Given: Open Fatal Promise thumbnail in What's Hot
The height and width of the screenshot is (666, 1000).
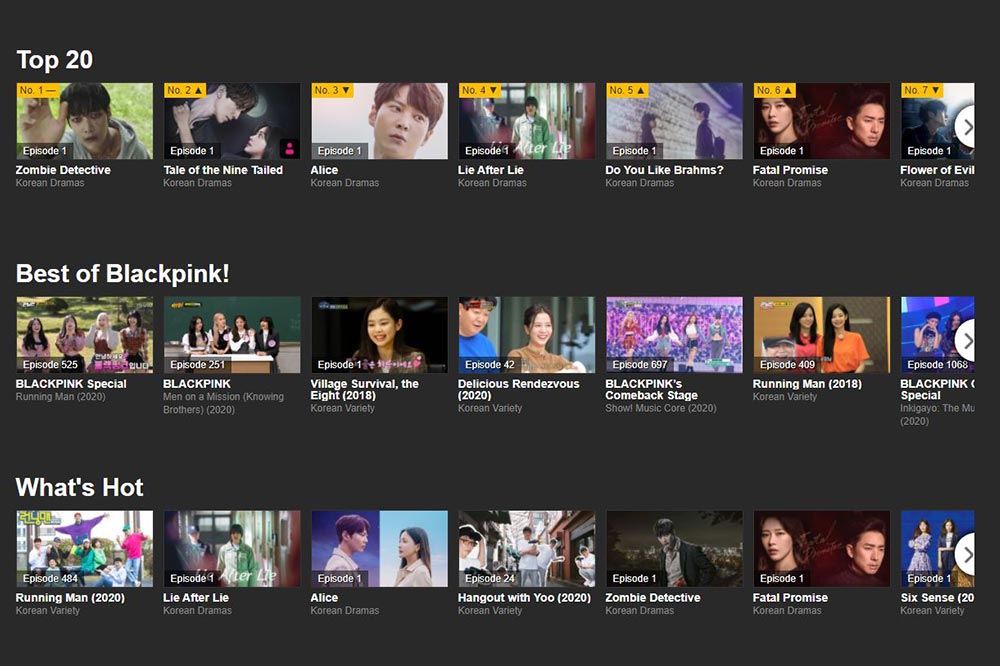Looking at the screenshot, I should [821, 549].
